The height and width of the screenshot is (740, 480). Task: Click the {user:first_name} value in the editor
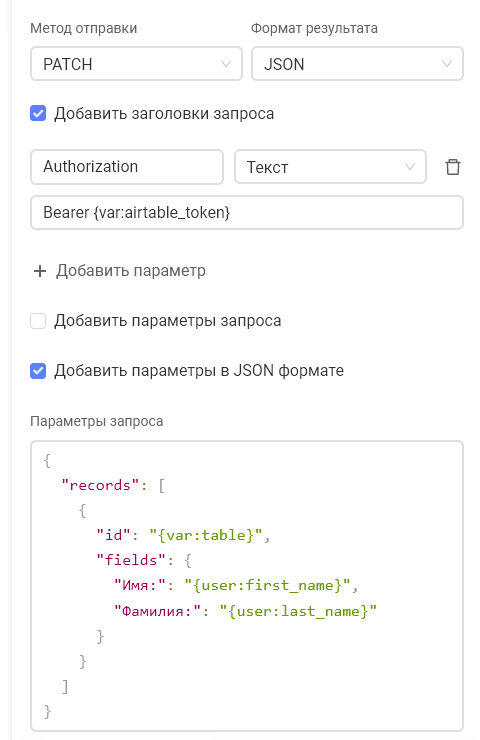[x=267, y=586]
